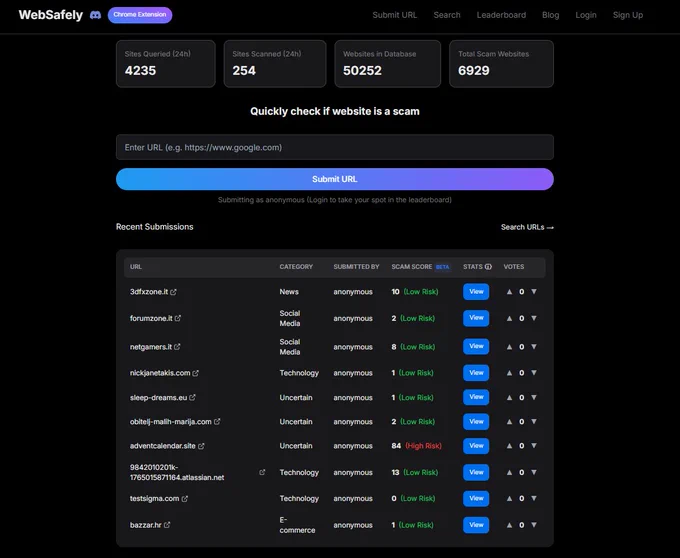Upvote the adventcalendar.site submission

click(510, 446)
